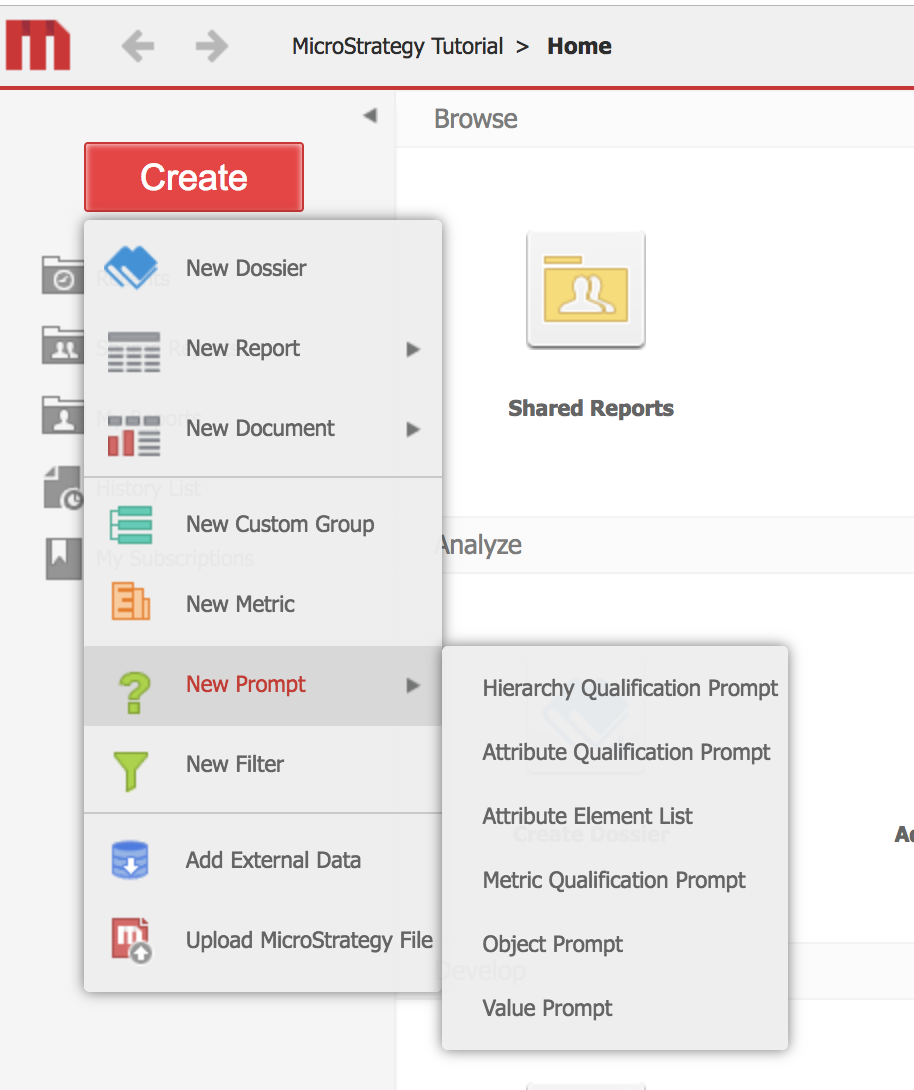Select Metric Qualification Prompt
Screen dimensions: 914x1090
pyautogui.click(x=614, y=880)
